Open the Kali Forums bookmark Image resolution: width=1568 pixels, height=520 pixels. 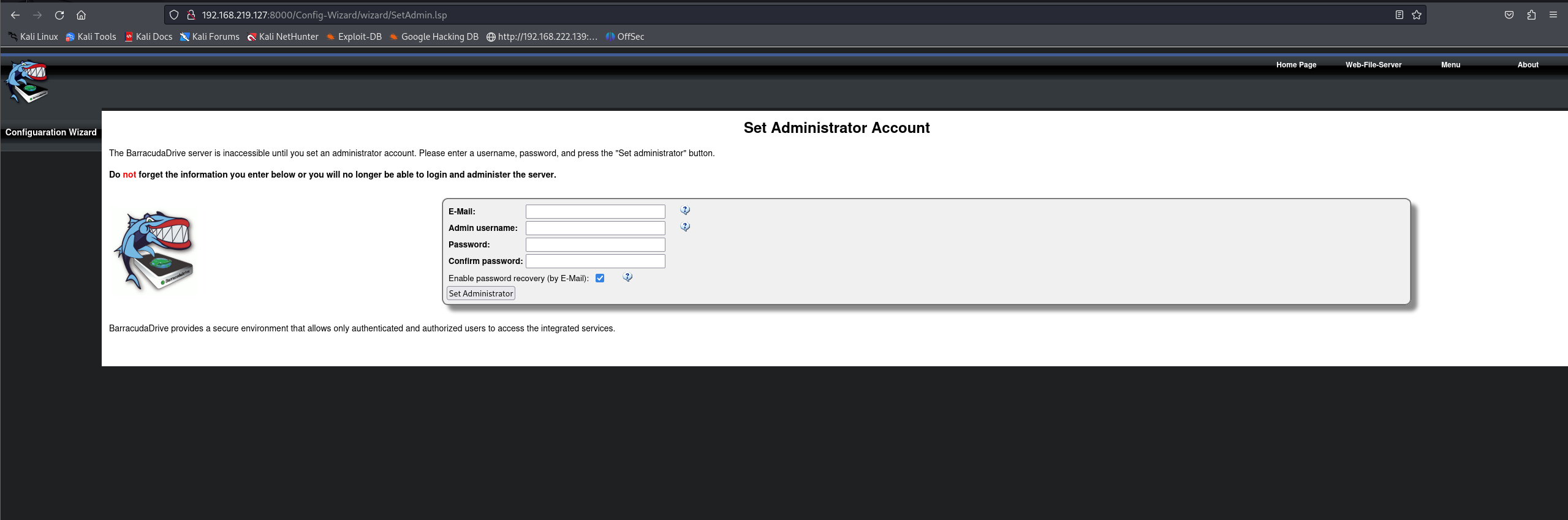210,37
